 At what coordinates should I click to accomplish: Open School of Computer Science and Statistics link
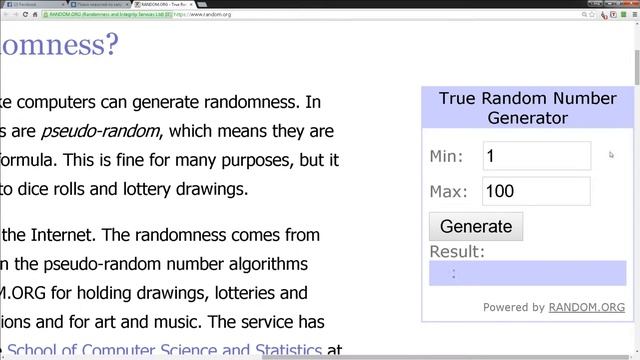pyautogui.click(x=164, y=350)
